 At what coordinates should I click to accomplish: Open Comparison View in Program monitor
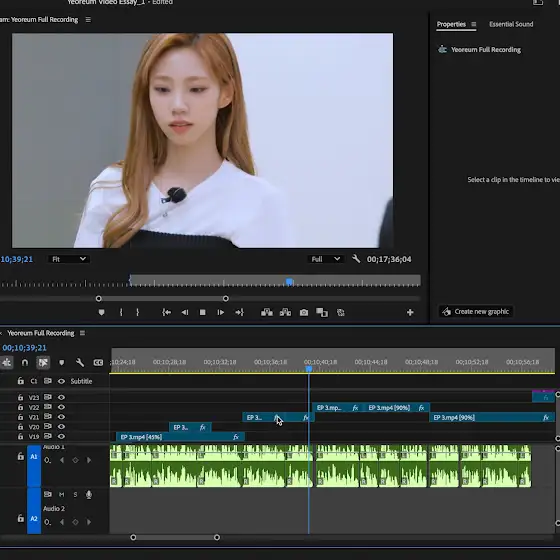coord(322,312)
